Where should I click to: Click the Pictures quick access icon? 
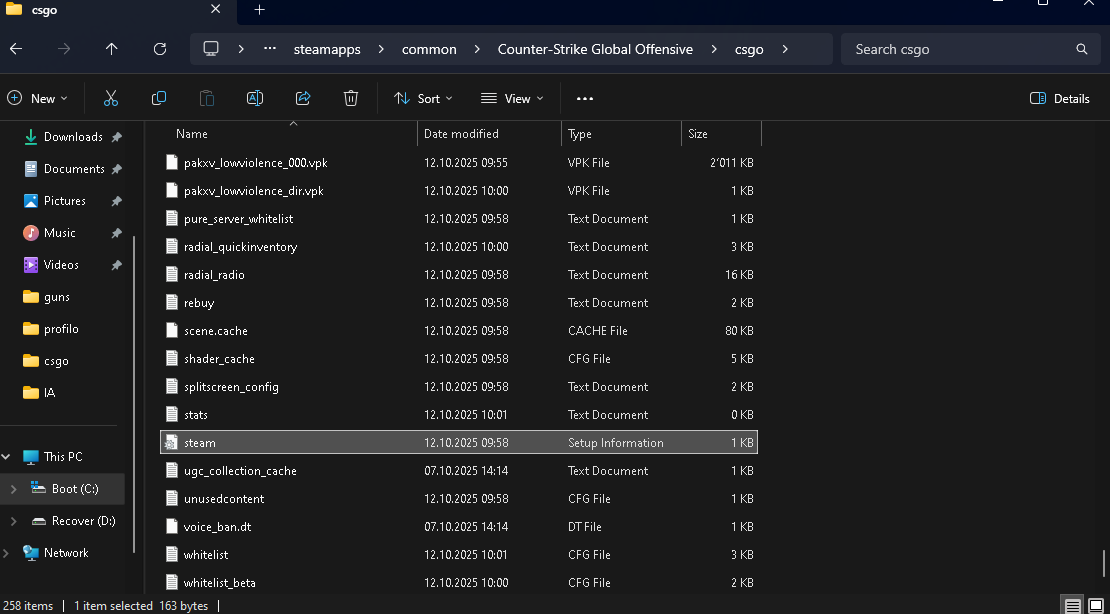(30, 201)
